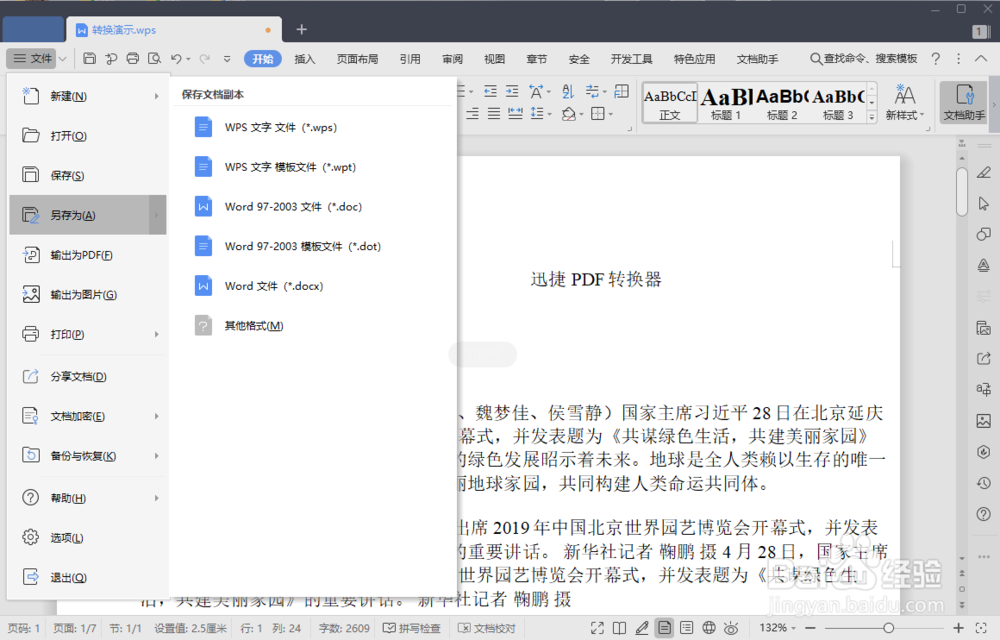Expand 新建(N) submenu arrow
Image resolution: width=1000 pixels, height=640 pixels.
156,96
